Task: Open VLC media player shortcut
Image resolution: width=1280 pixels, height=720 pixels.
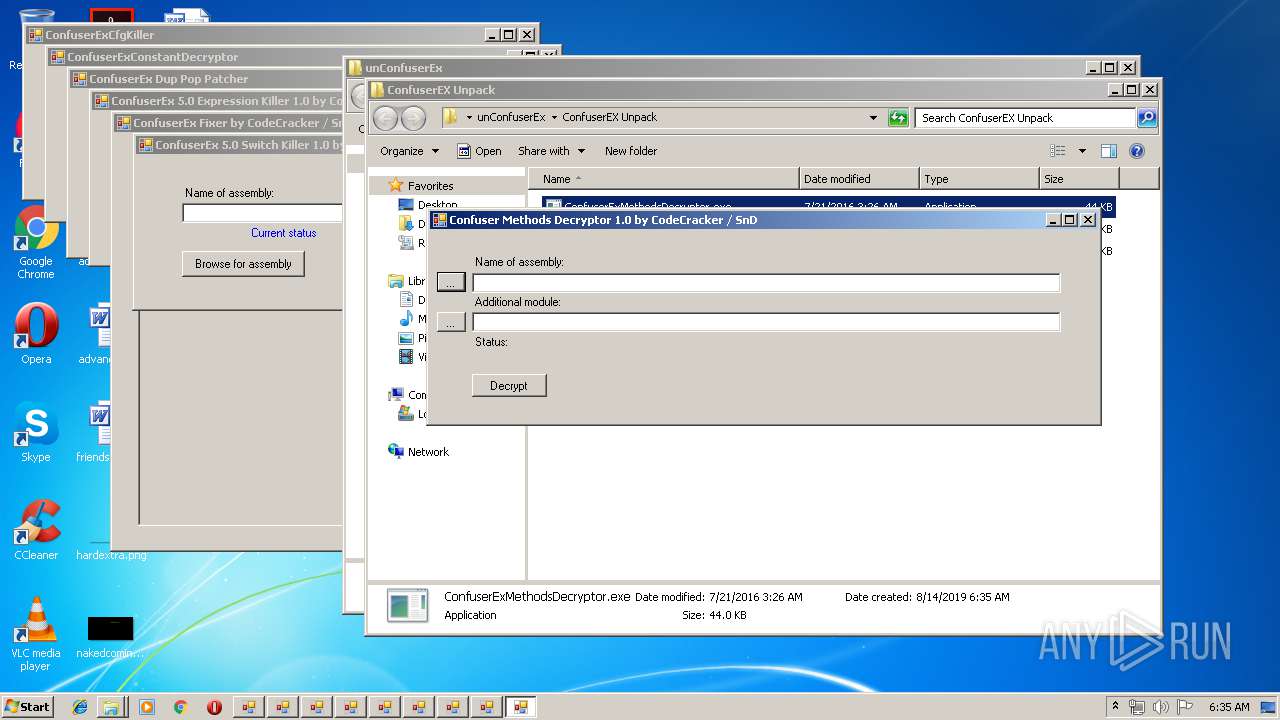Action: click(36, 635)
